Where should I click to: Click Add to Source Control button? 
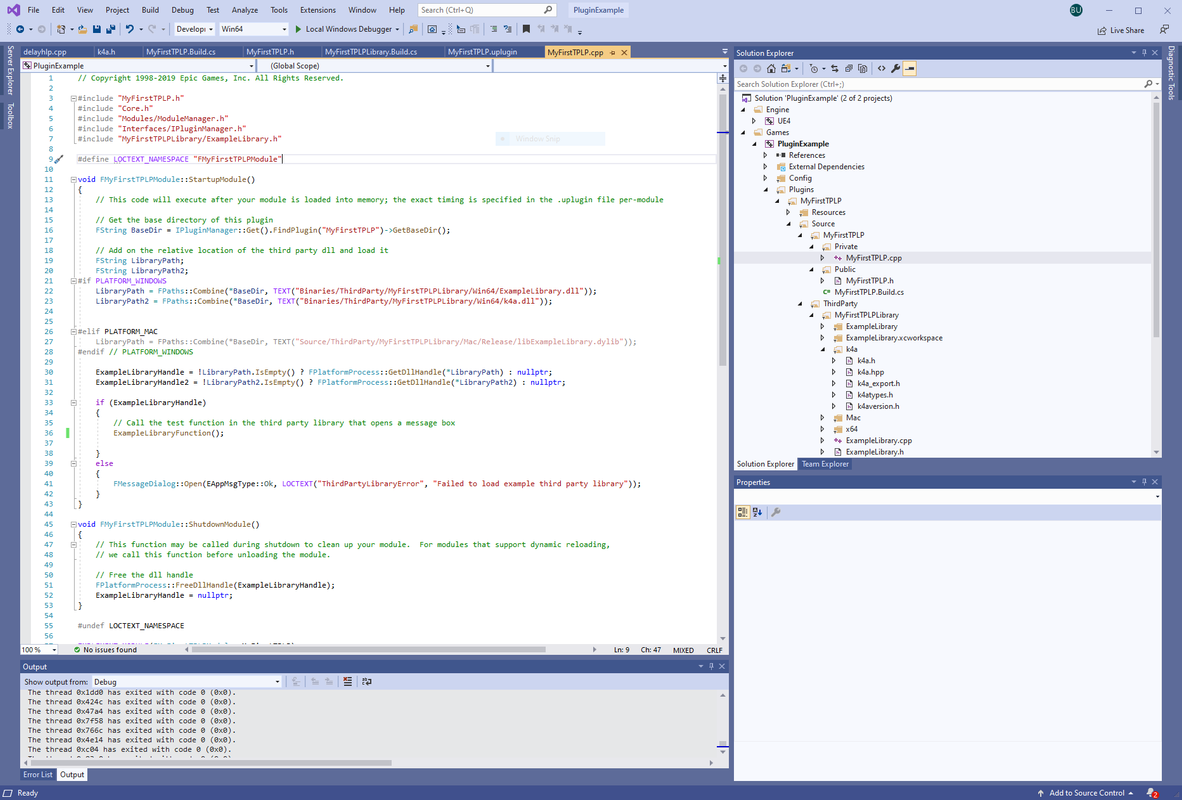[1086, 792]
